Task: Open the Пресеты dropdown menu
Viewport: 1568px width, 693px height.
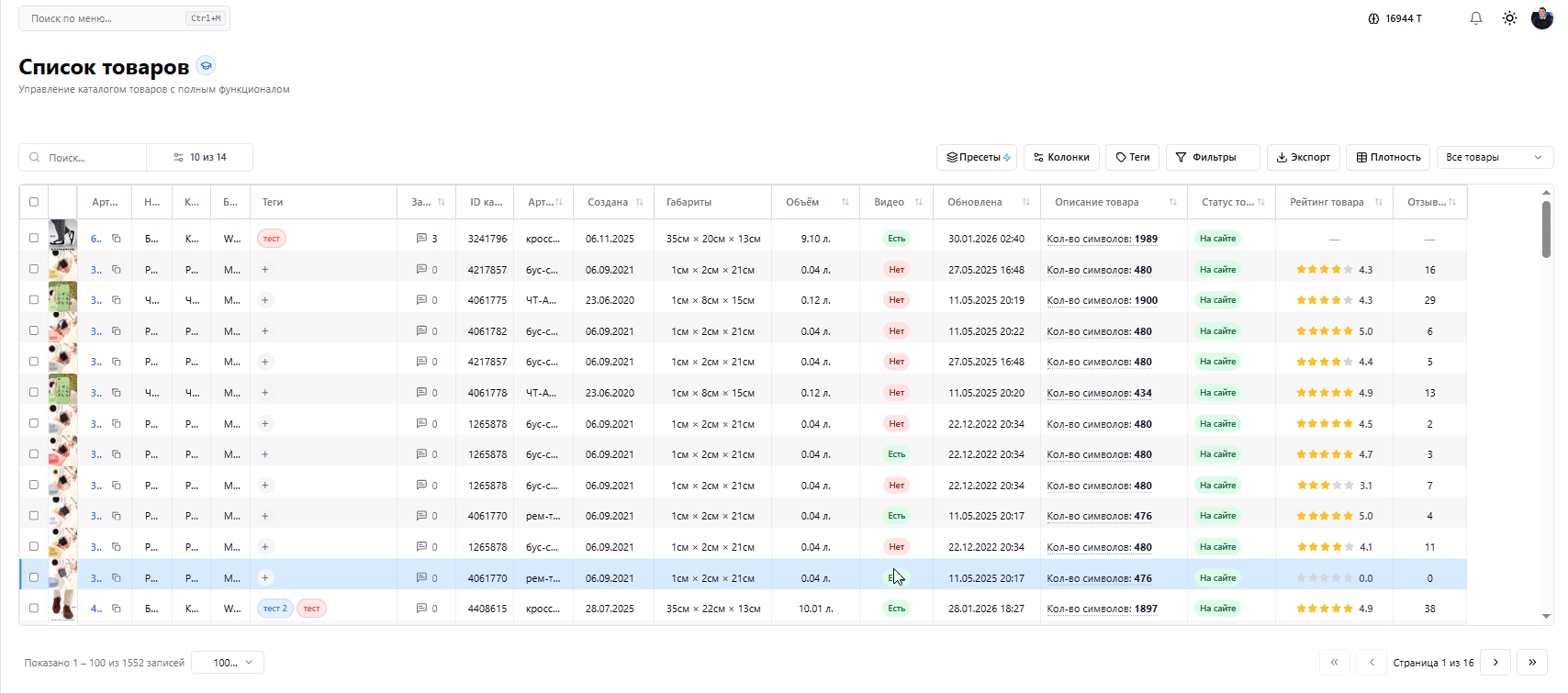Action: 977,158
